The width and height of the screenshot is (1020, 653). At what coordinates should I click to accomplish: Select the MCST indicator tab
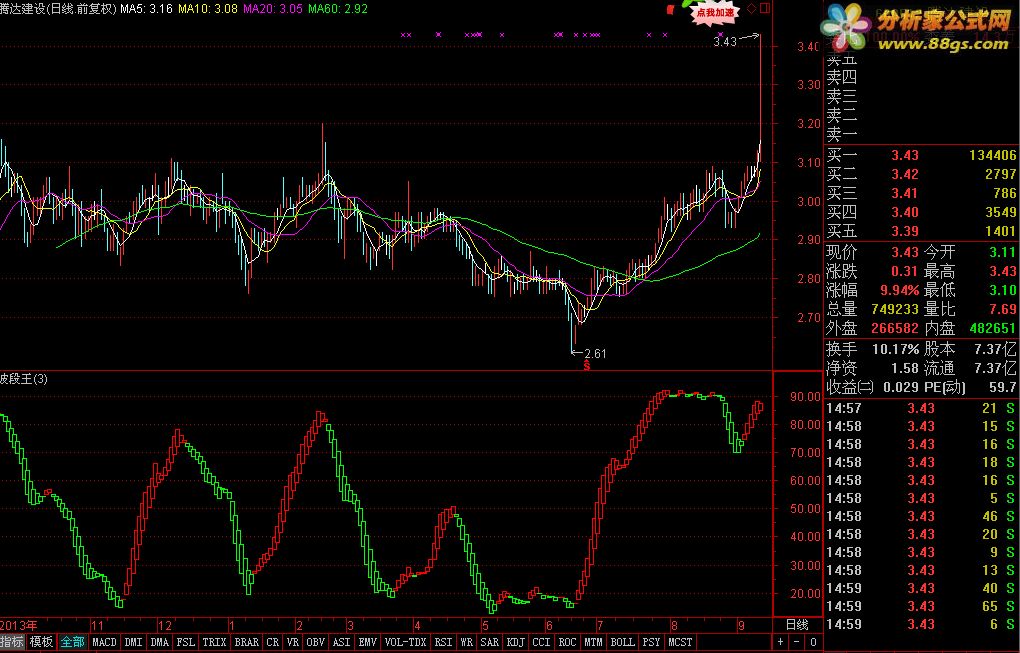[x=680, y=642]
